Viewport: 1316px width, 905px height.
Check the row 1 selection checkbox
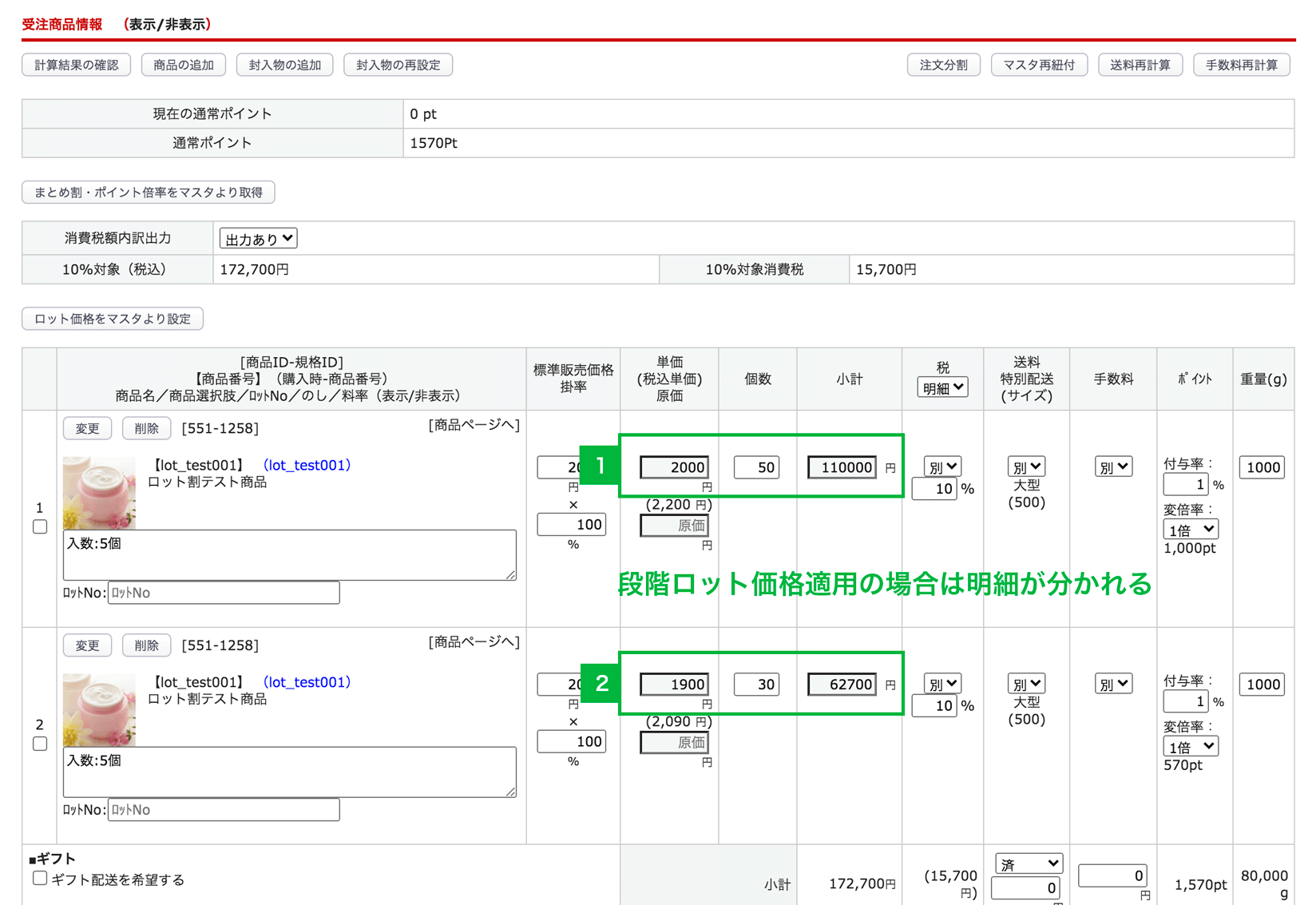pyautogui.click(x=40, y=527)
